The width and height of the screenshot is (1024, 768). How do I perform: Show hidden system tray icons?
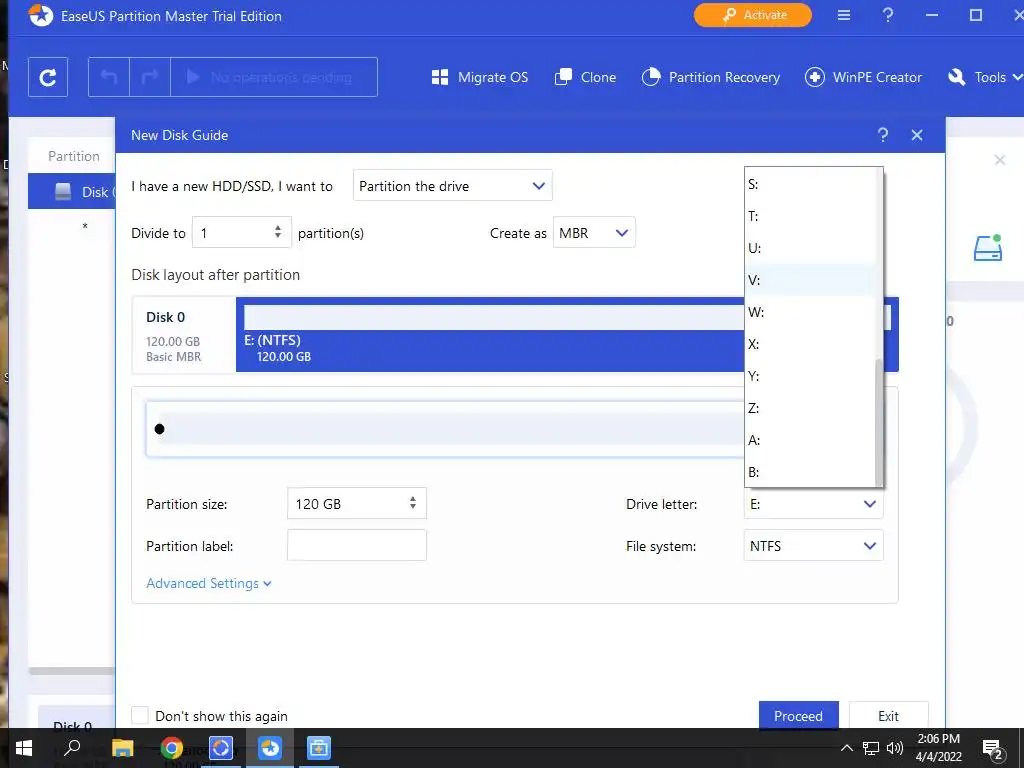click(846, 748)
